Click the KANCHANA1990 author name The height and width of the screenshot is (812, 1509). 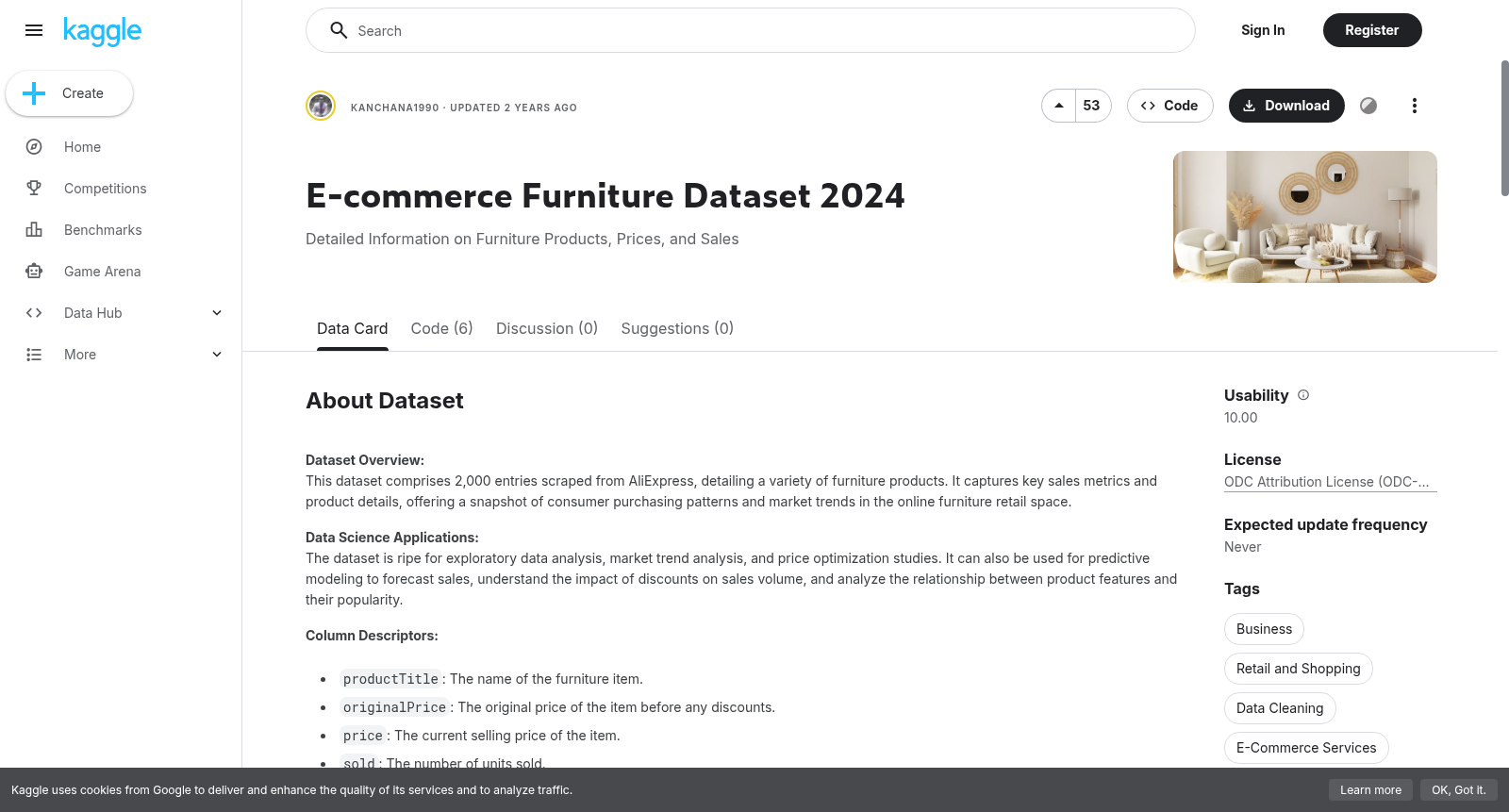pos(395,108)
